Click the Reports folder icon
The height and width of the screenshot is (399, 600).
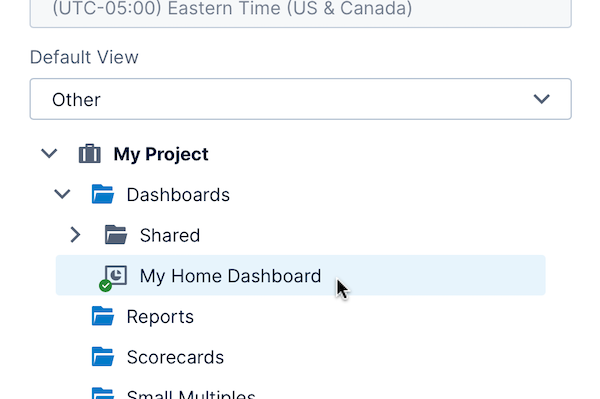tap(103, 316)
